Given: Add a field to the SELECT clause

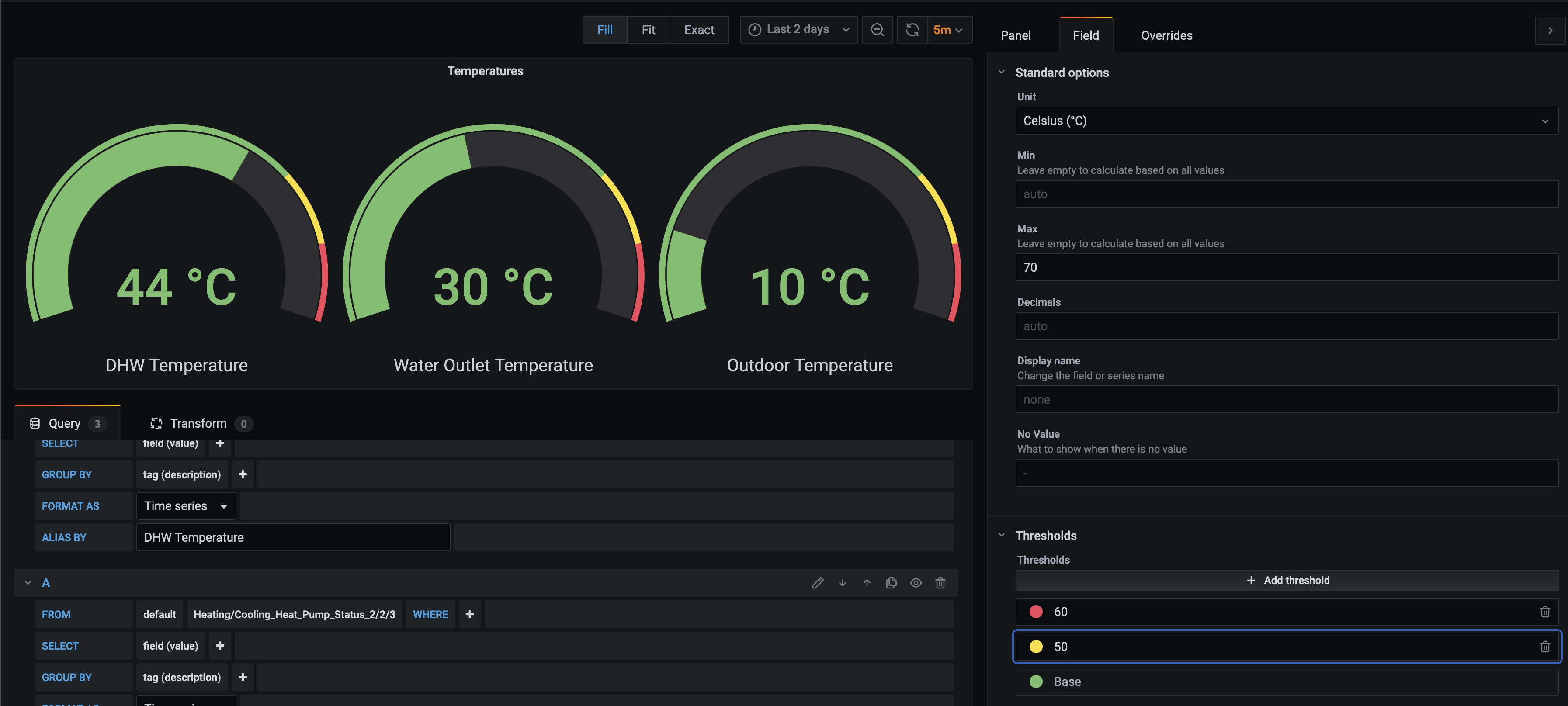Looking at the screenshot, I should tap(220, 645).
